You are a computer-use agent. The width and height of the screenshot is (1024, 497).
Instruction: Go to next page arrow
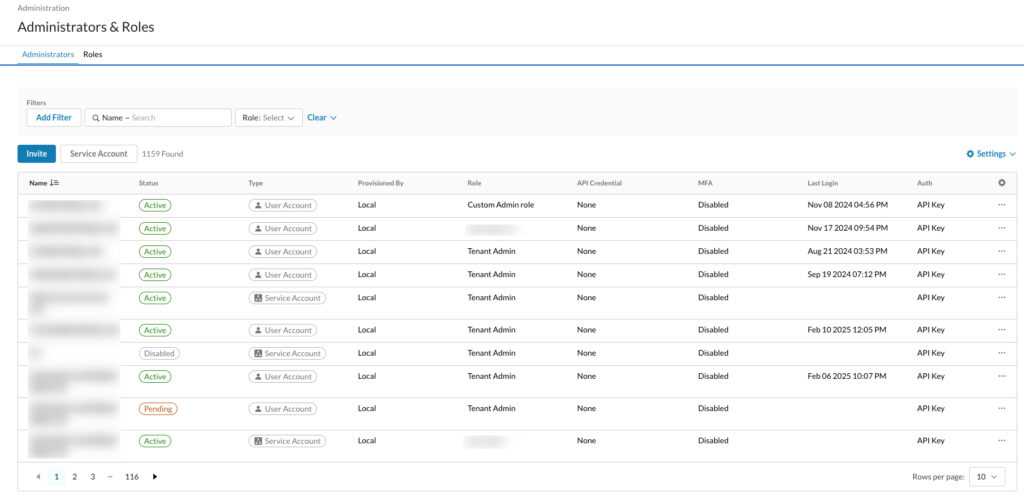(155, 477)
